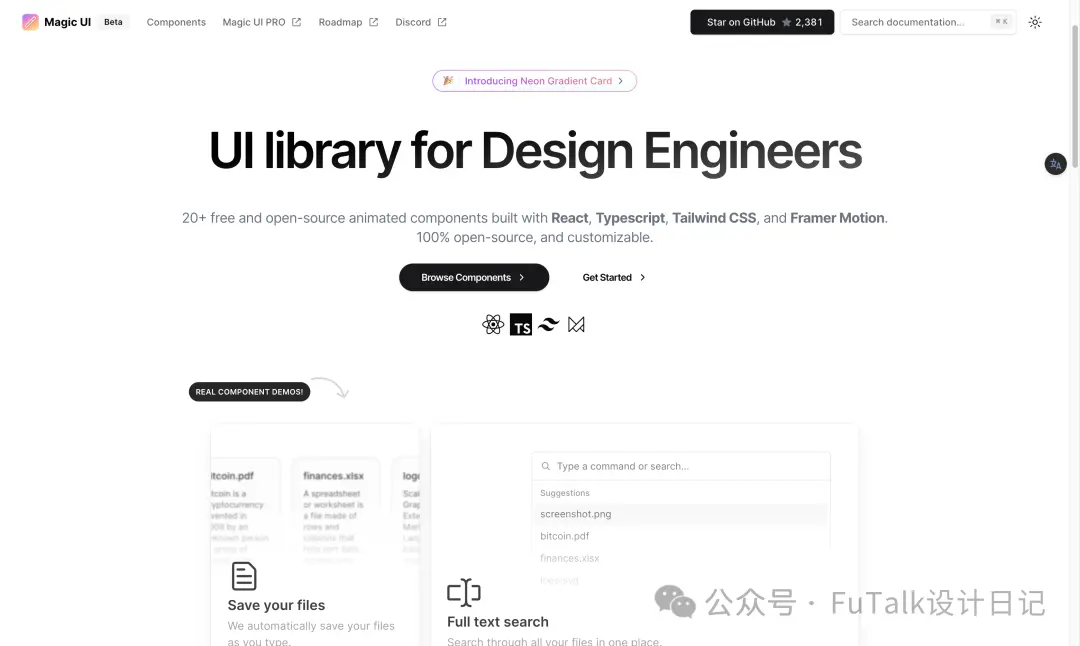Click the Type a command or search input
The height and width of the screenshot is (646, 1080).
(x=681, y=466)
